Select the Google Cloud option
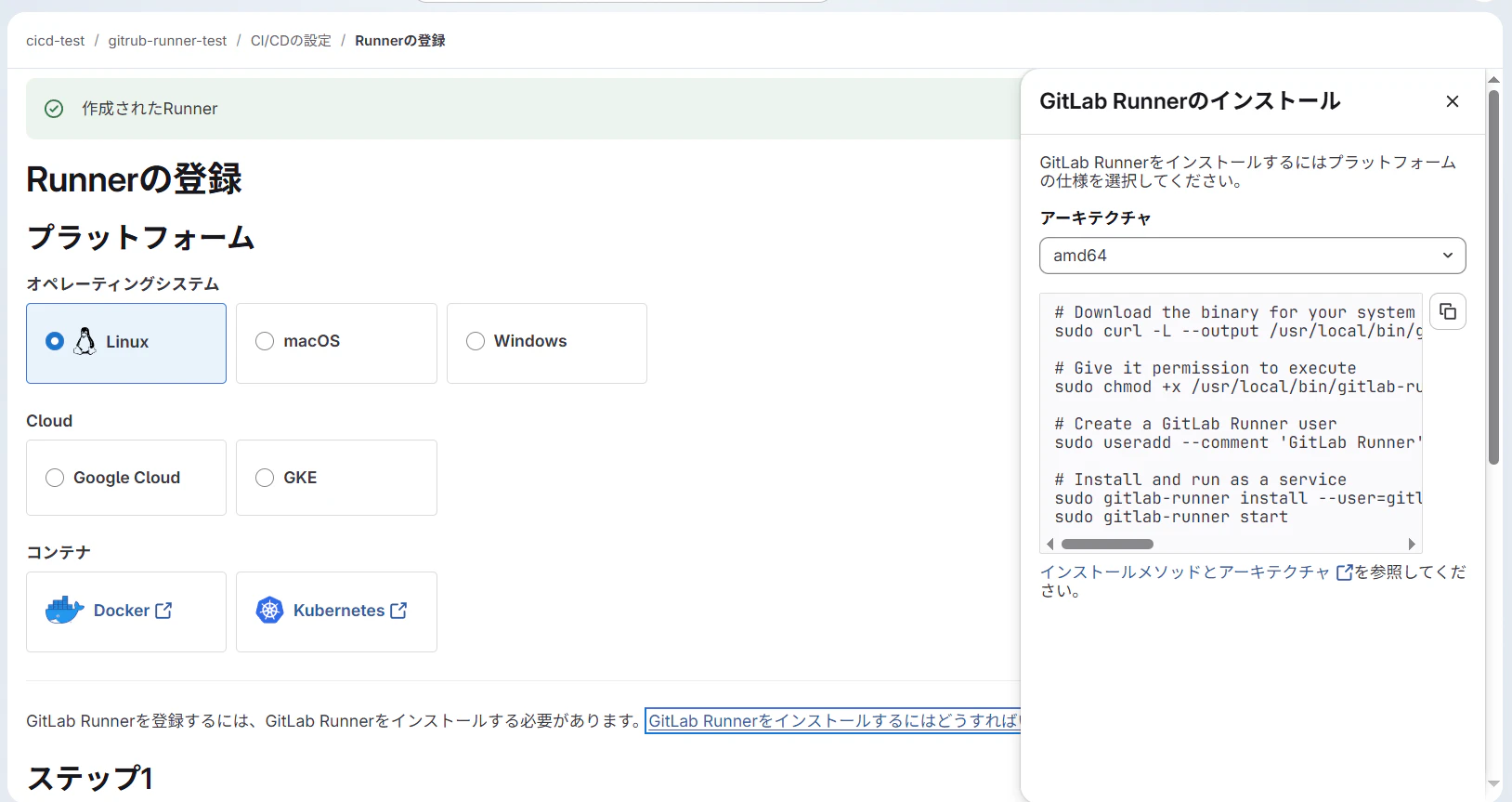1512x802 pixels. (x=126, y=478)
